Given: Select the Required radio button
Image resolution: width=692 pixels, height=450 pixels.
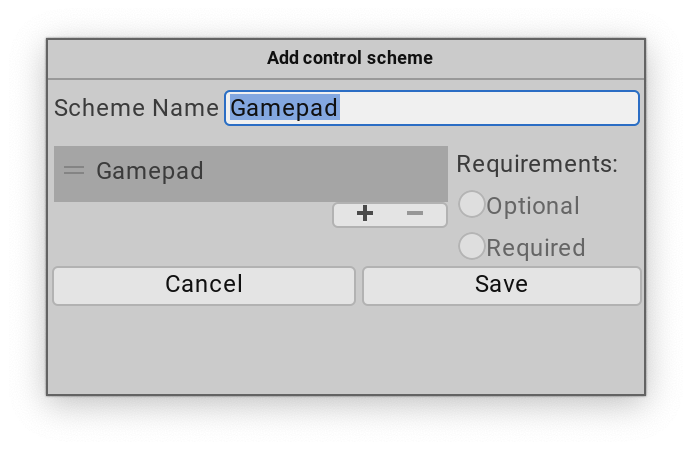Looking at the screenshot, I should coord(472,247).
